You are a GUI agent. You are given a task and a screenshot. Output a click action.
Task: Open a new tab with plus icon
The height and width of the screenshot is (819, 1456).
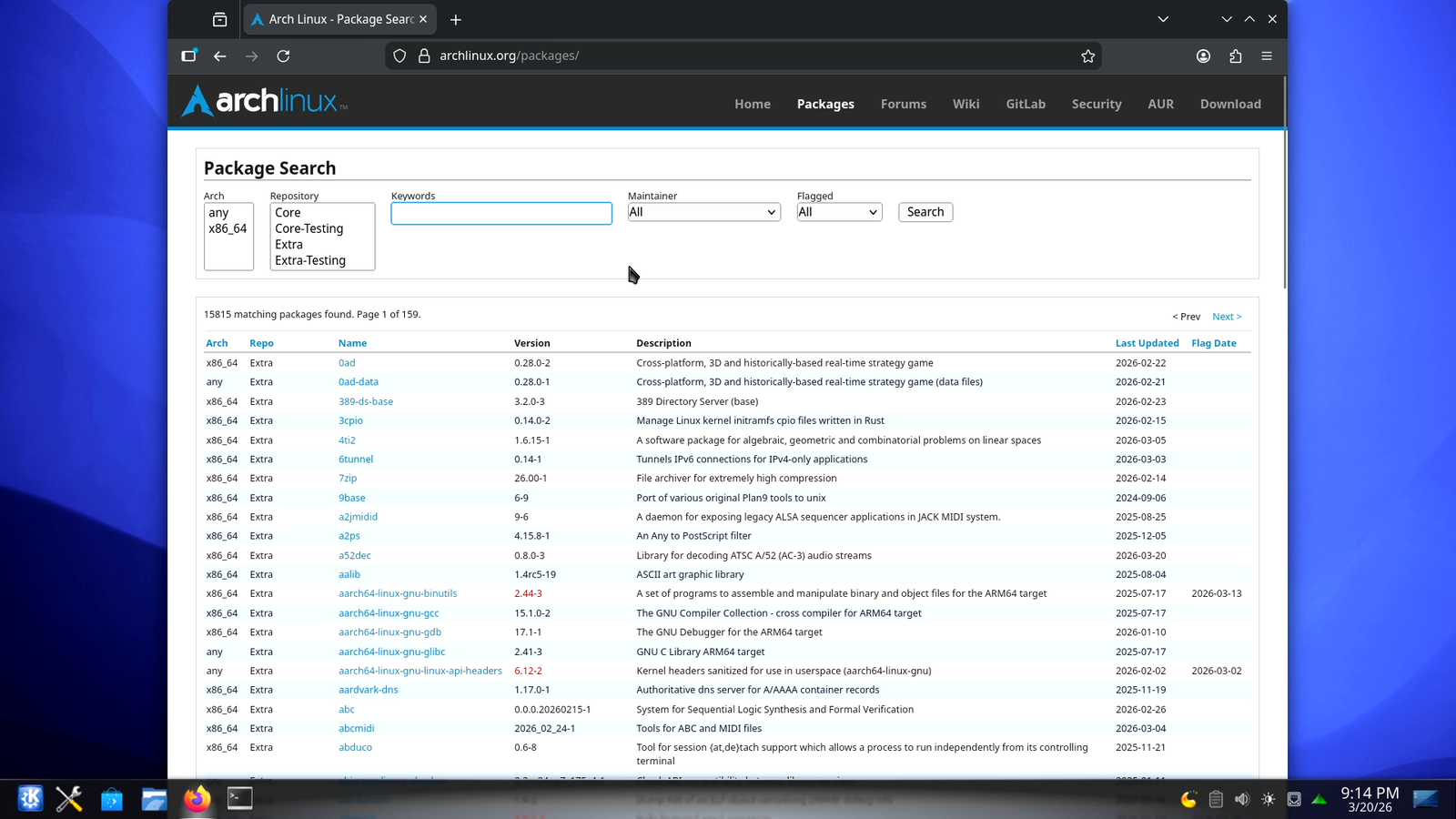456,19
